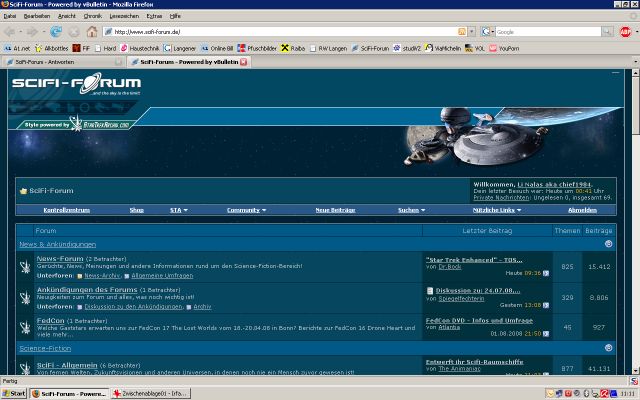Open the Chronik menu
This screenshot has width=640, height=400.
[92, 16]
